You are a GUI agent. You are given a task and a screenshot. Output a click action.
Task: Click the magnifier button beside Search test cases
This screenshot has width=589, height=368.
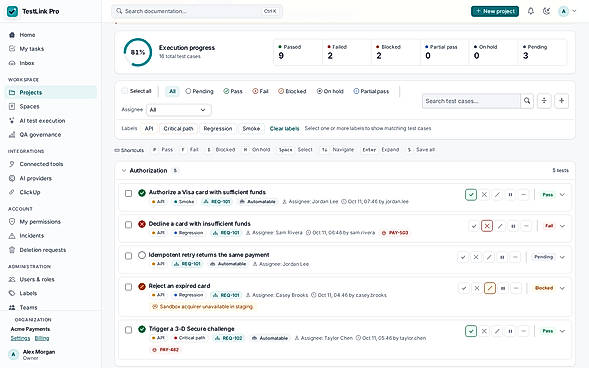pyautogui.click(x=527, y=101)
